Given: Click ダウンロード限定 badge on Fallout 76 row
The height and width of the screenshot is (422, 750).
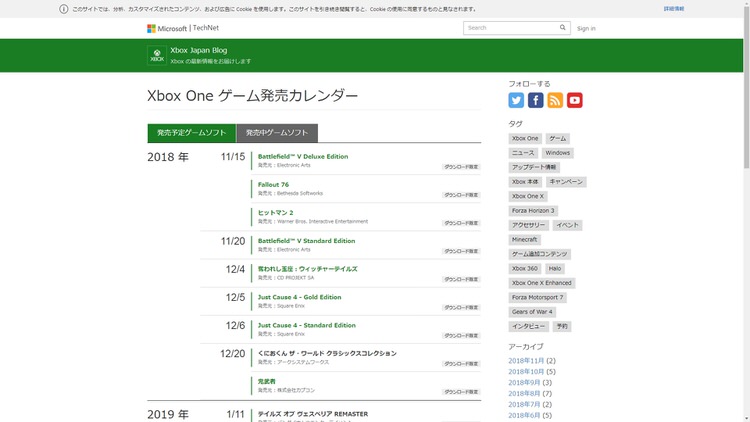Looking at the screenshot, I should (461, 195).
